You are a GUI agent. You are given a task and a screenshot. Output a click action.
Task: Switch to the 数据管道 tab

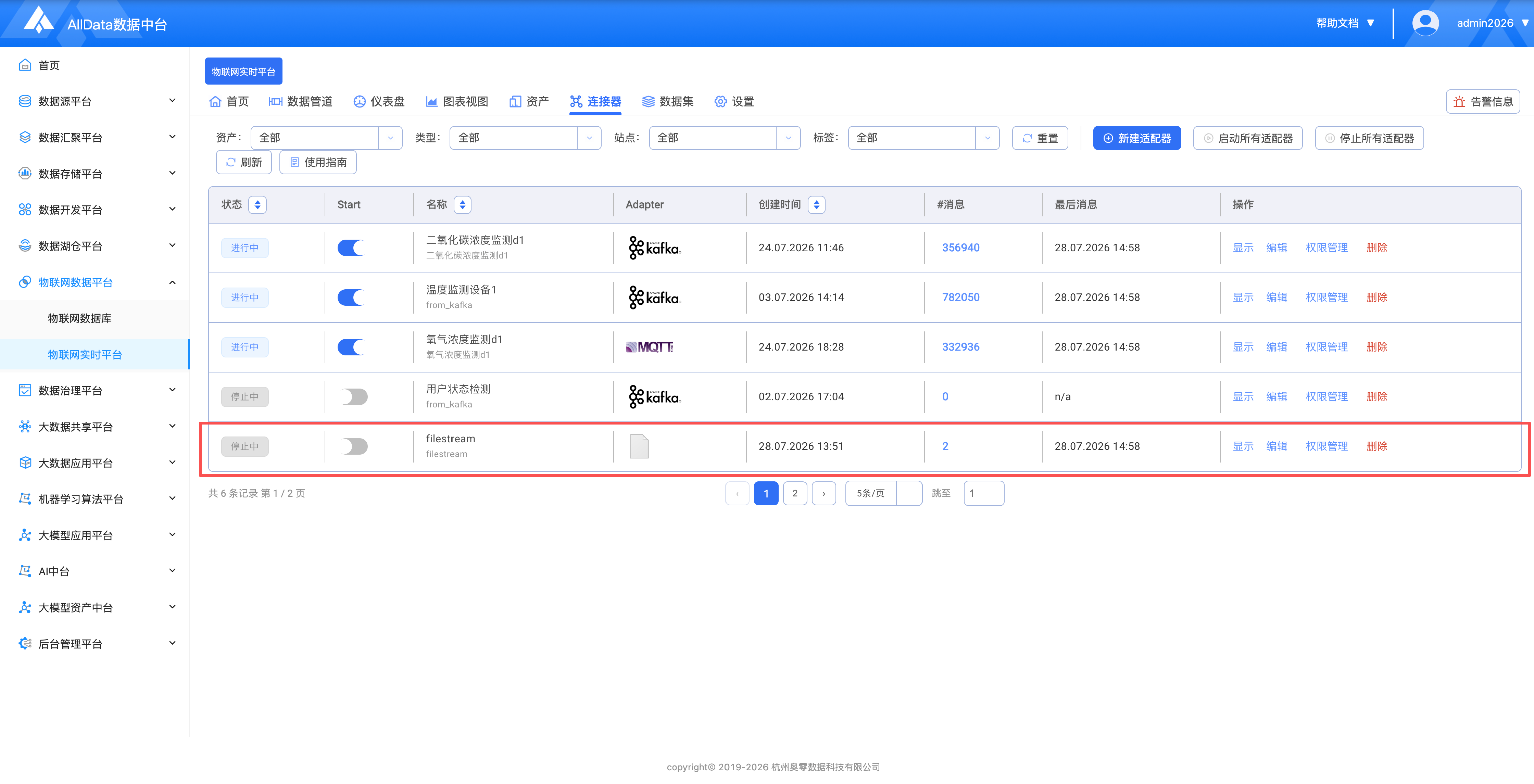(301, 102)
